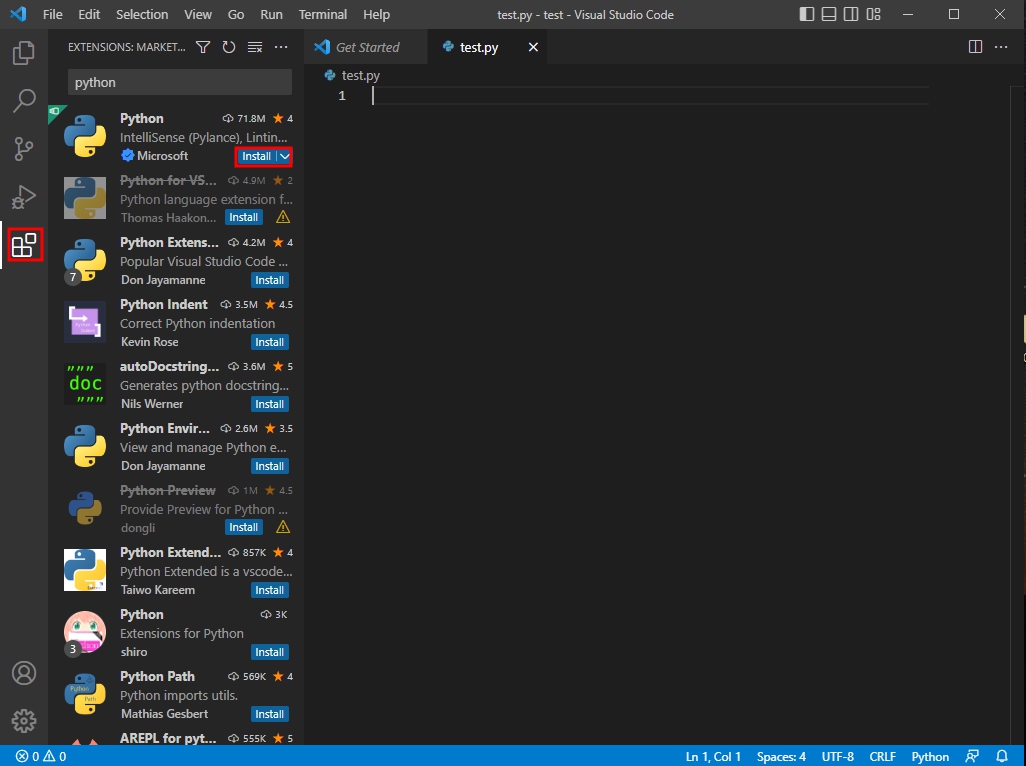Screen dimensions: 1026x766
Task: Split the editor to the right
Action: click(975, 46)
